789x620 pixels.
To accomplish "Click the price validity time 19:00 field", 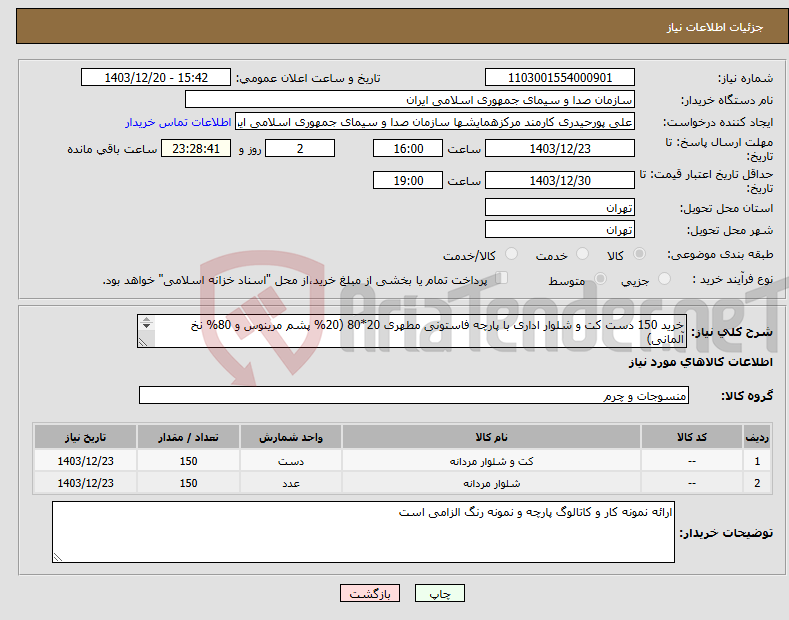I will coord(408,180).
